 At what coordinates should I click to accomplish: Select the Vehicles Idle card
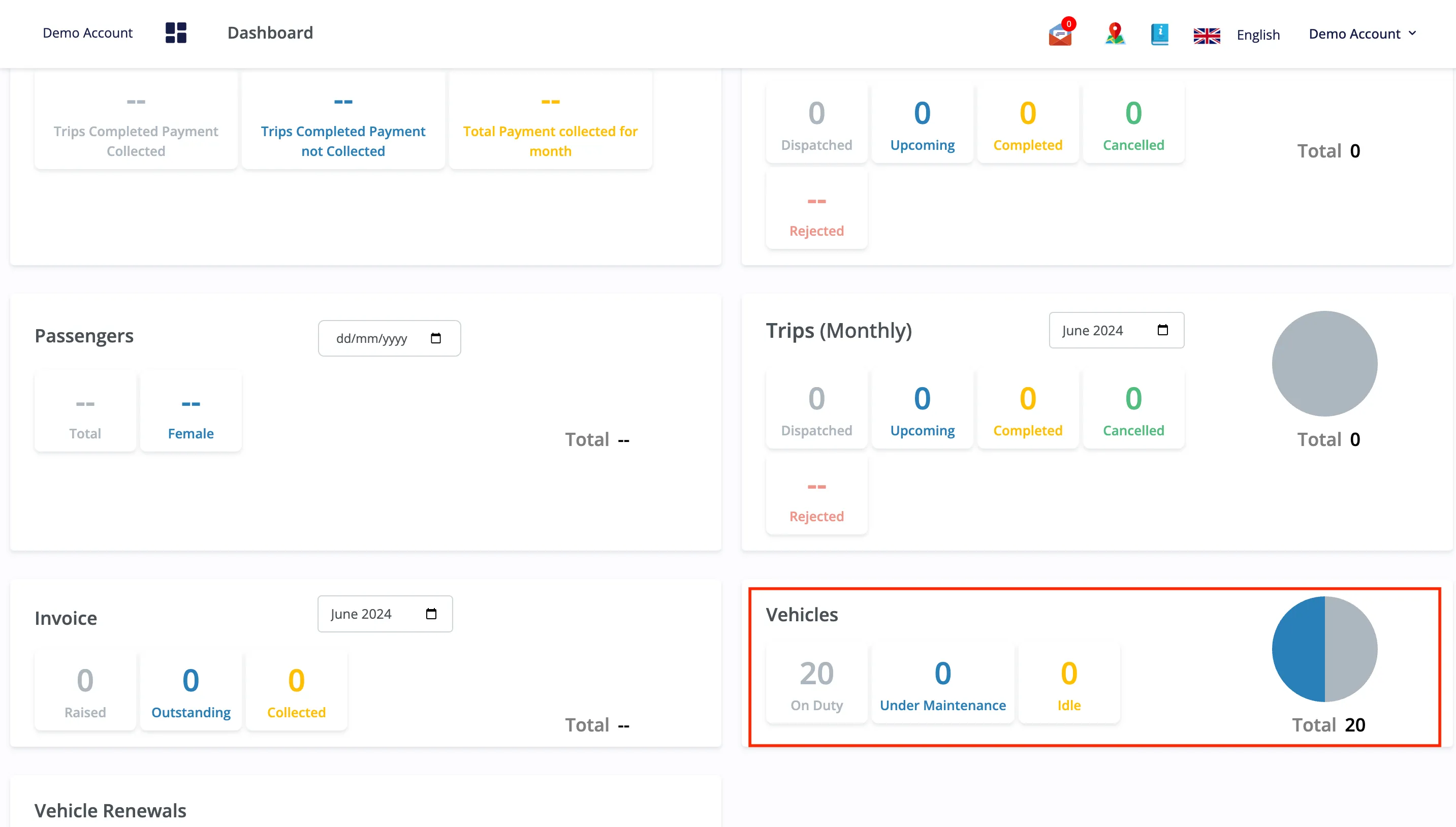1069,683
